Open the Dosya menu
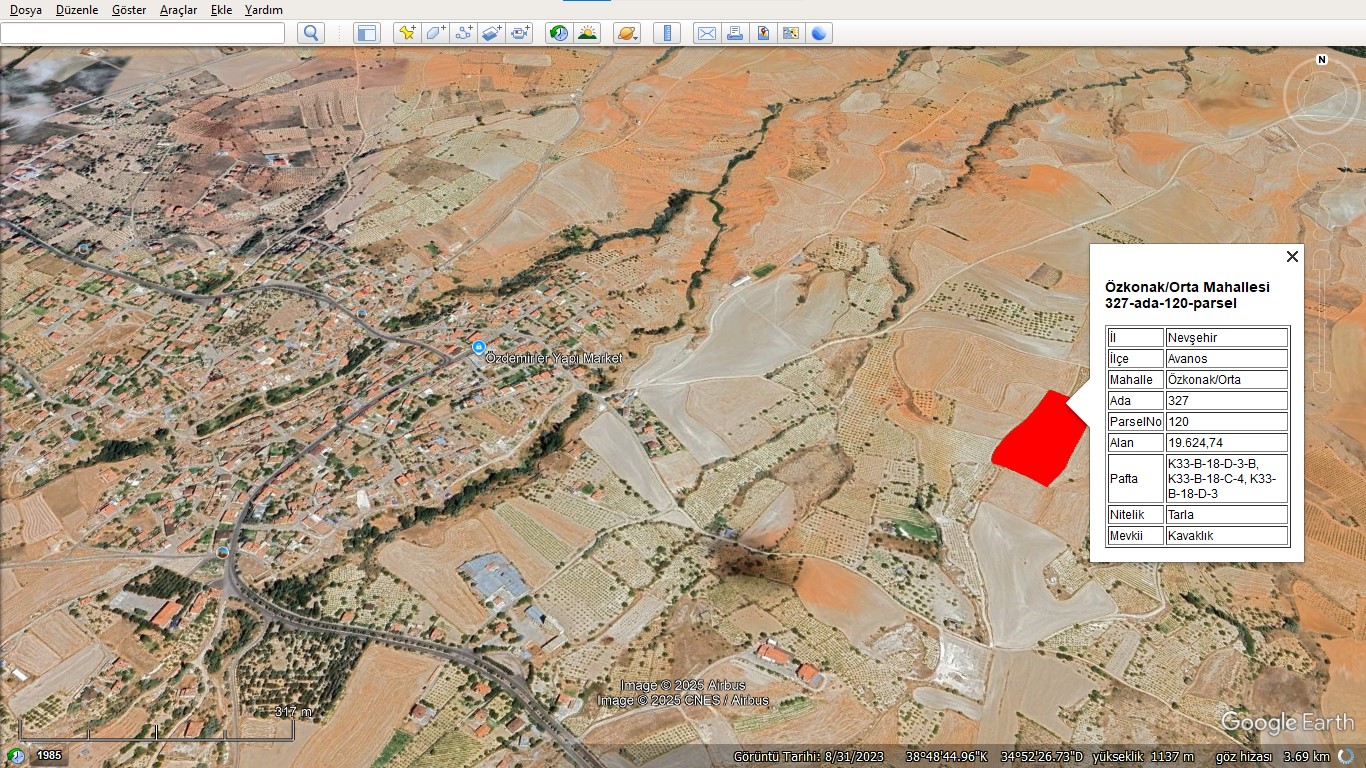The image size is (1366, 768). [x=26, y=10]
